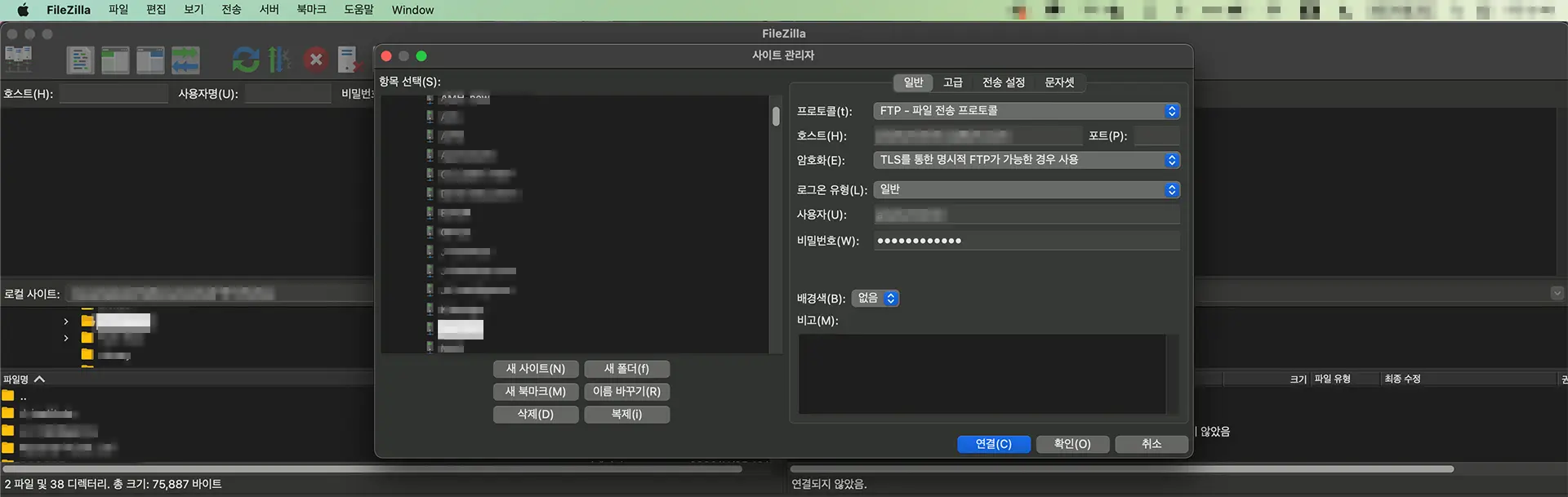Open the 프로토콜 dropdown
Screen dimensions: 1568x497
point(1027,111)
